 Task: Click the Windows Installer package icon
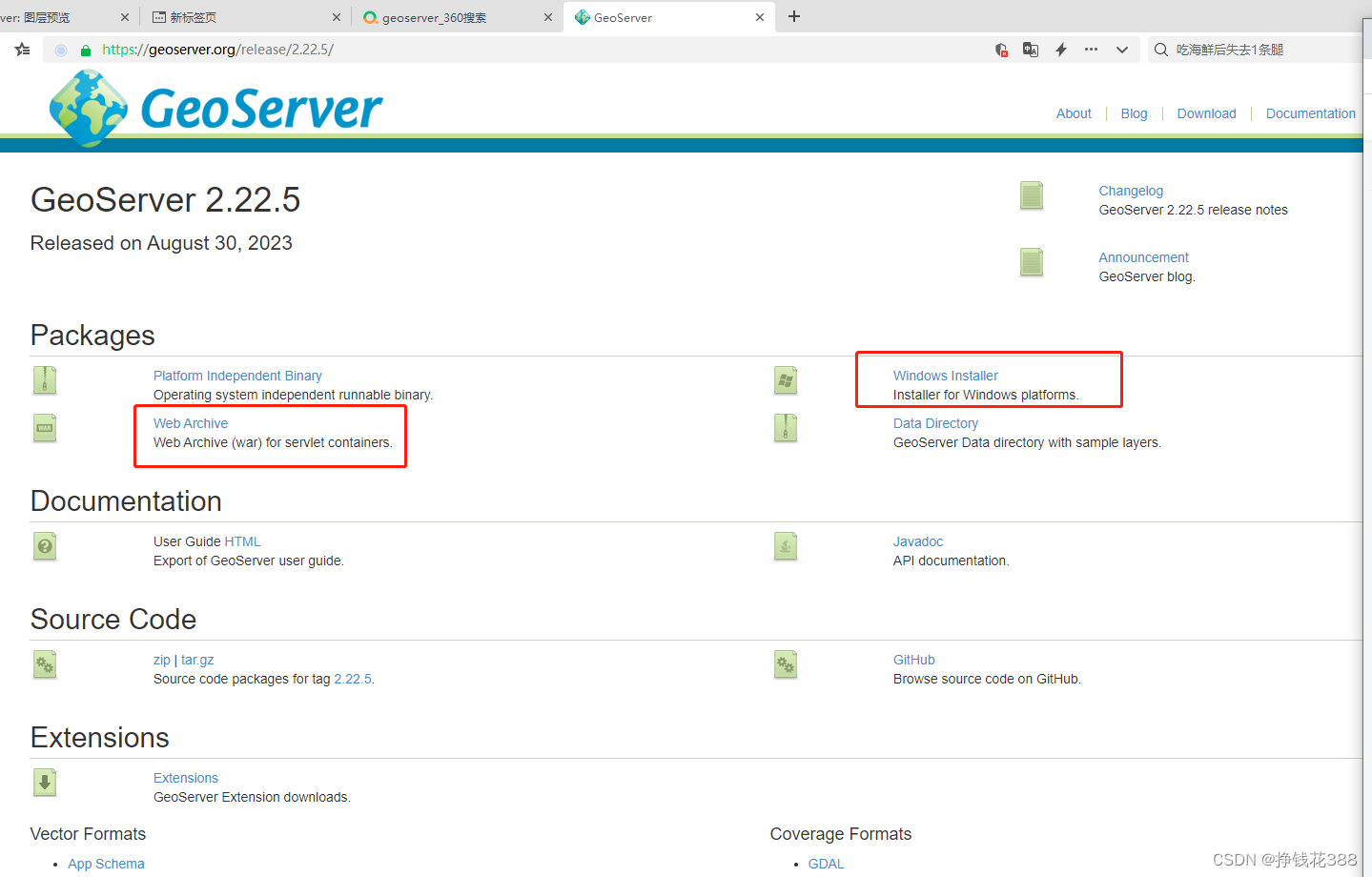[785, 379]
